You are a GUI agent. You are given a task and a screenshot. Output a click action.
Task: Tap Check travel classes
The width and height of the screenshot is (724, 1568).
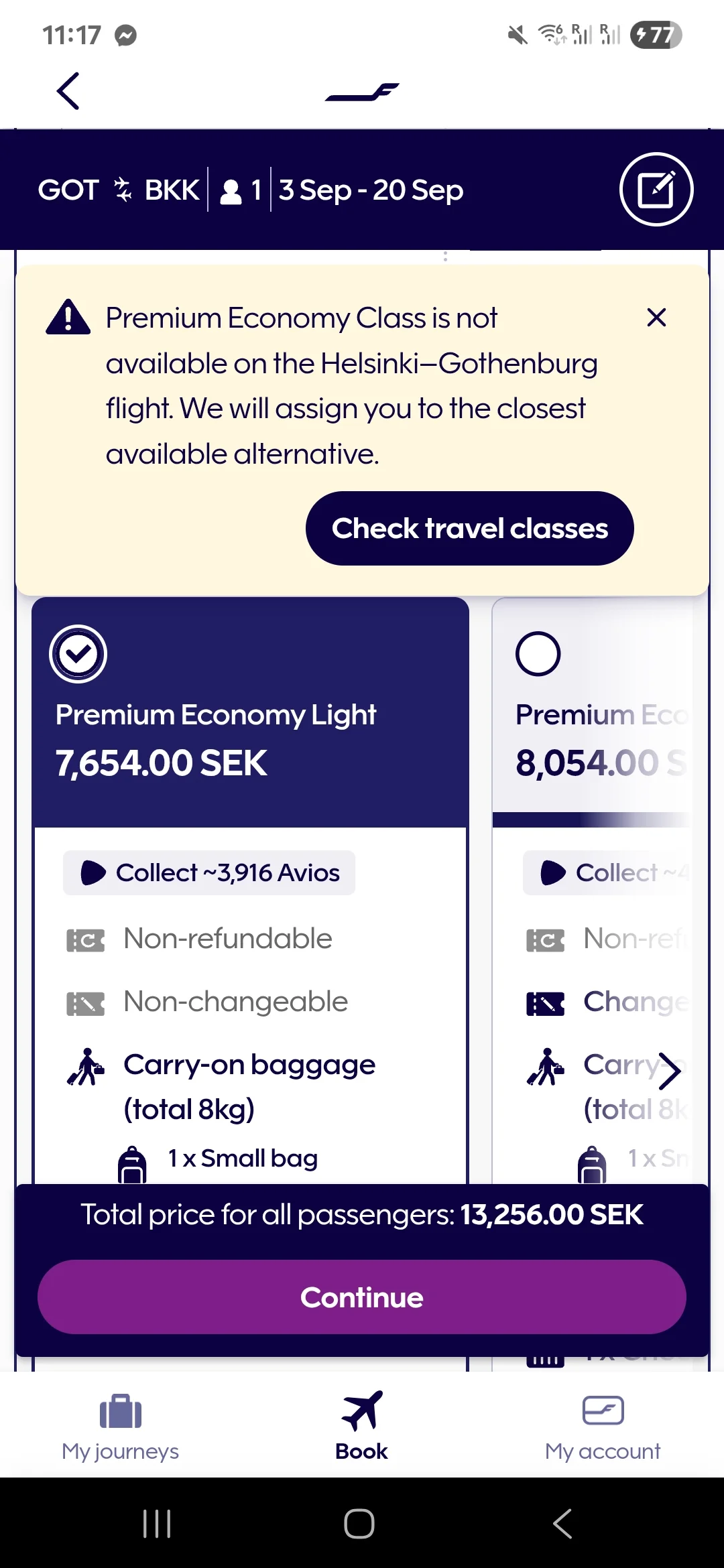click(x=469, y=528)
